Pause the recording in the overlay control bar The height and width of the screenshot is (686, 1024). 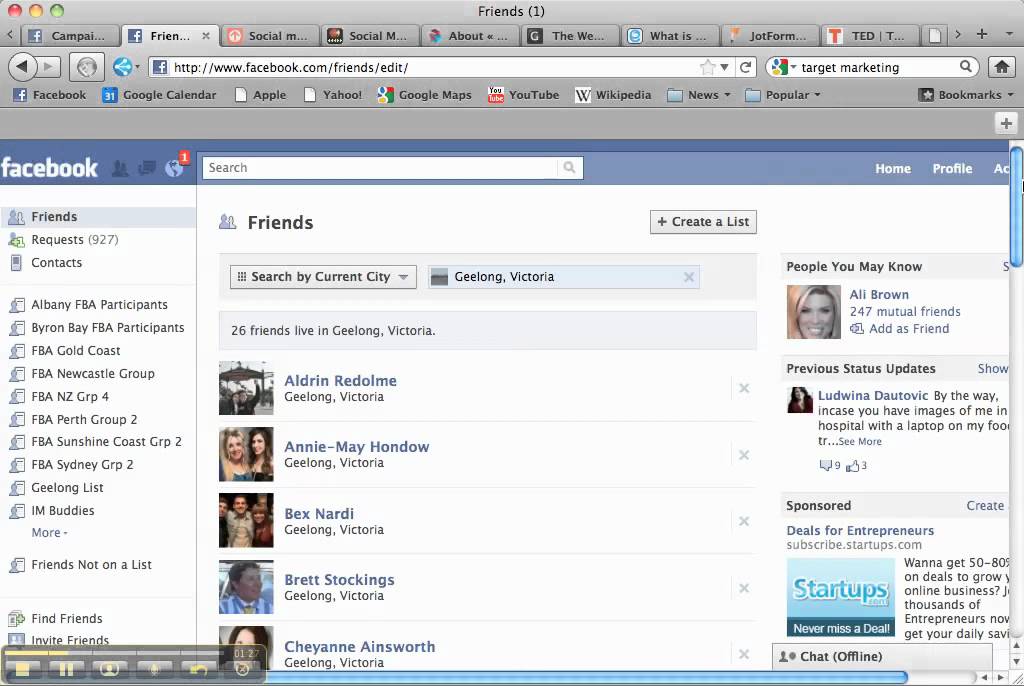(x=67, y=669)
